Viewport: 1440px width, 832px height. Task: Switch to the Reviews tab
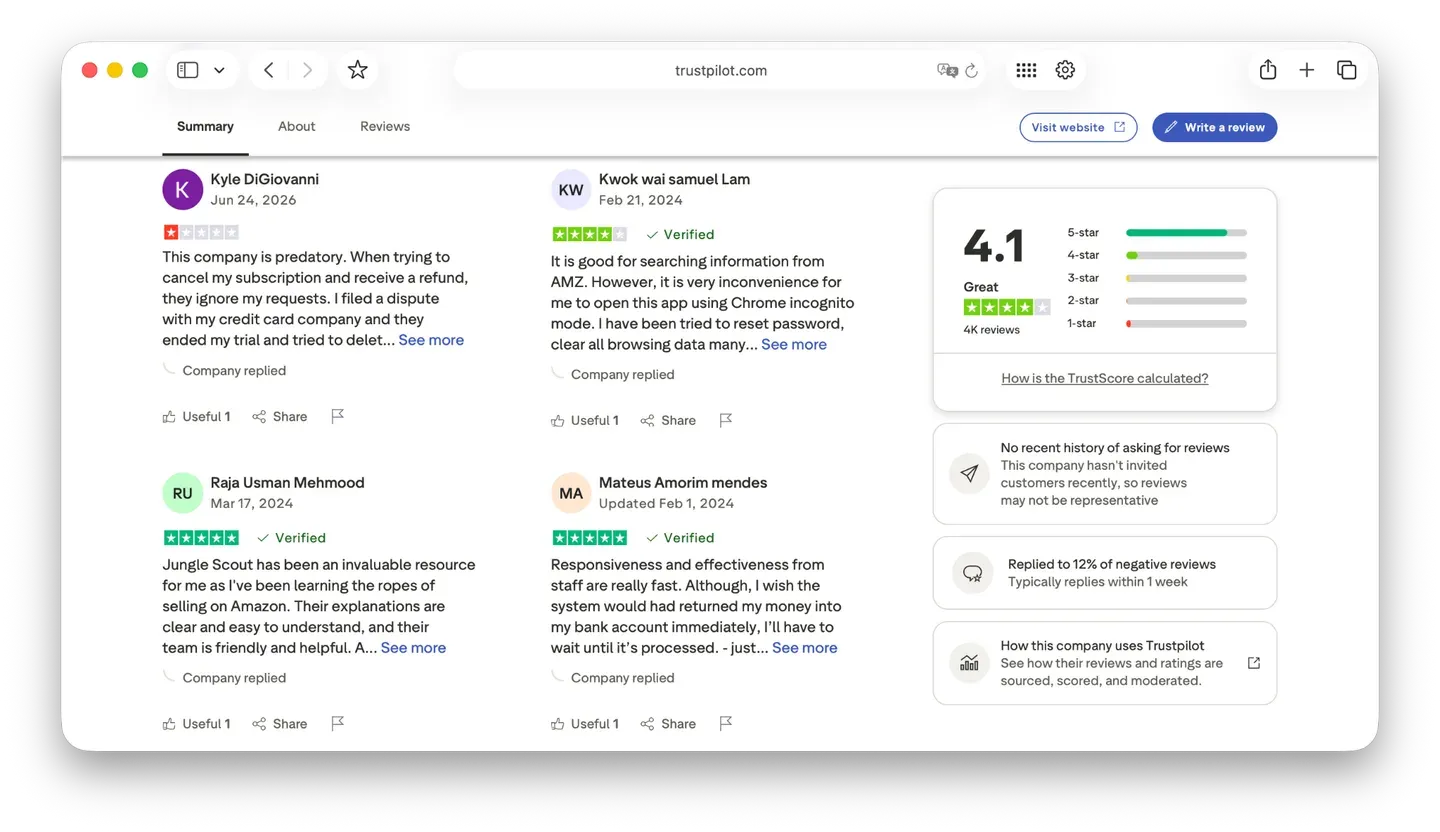385,127
